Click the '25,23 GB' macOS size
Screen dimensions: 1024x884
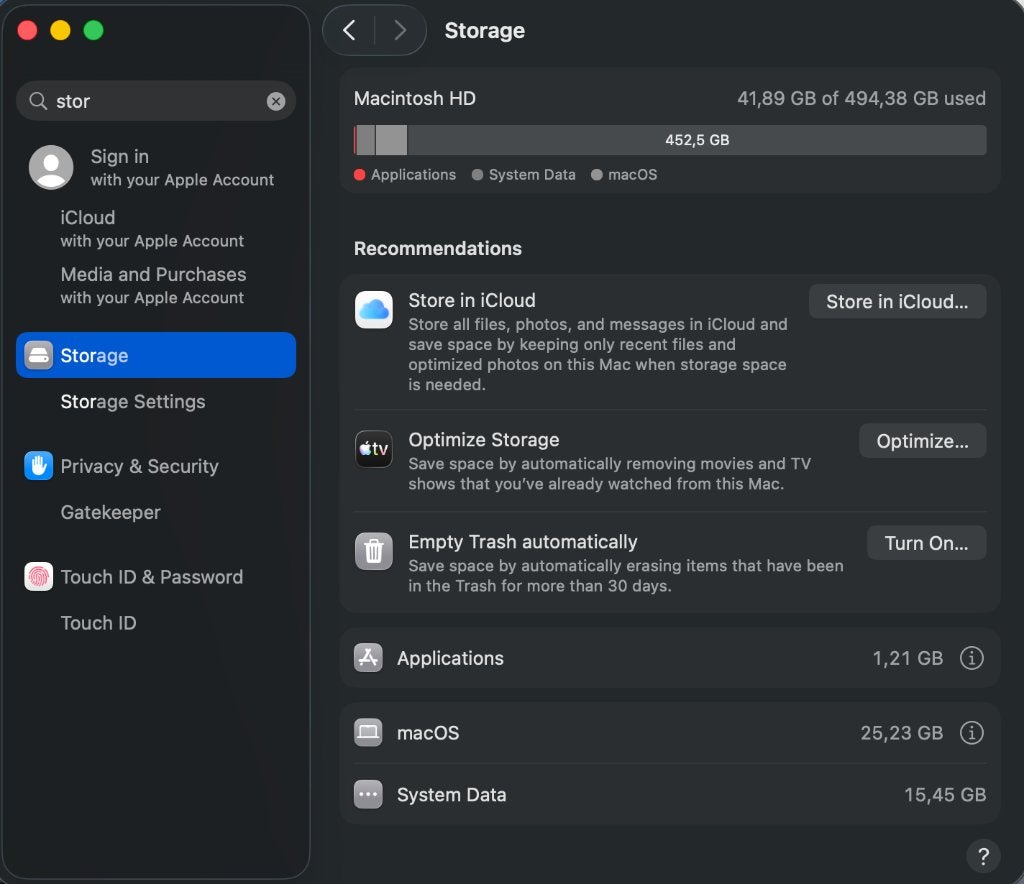coord(902,733)
